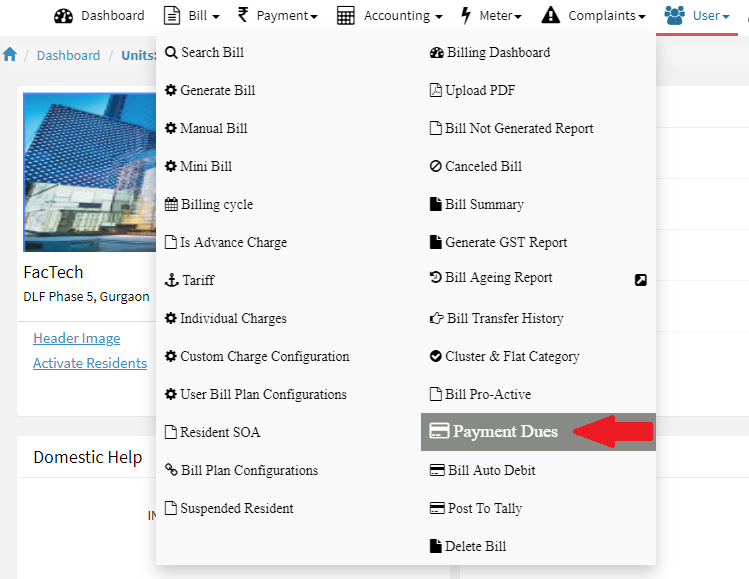This screenshot has width=749, height=579.
Task: Choose Generate GST Report entry
Action: [x=499, y=242]
